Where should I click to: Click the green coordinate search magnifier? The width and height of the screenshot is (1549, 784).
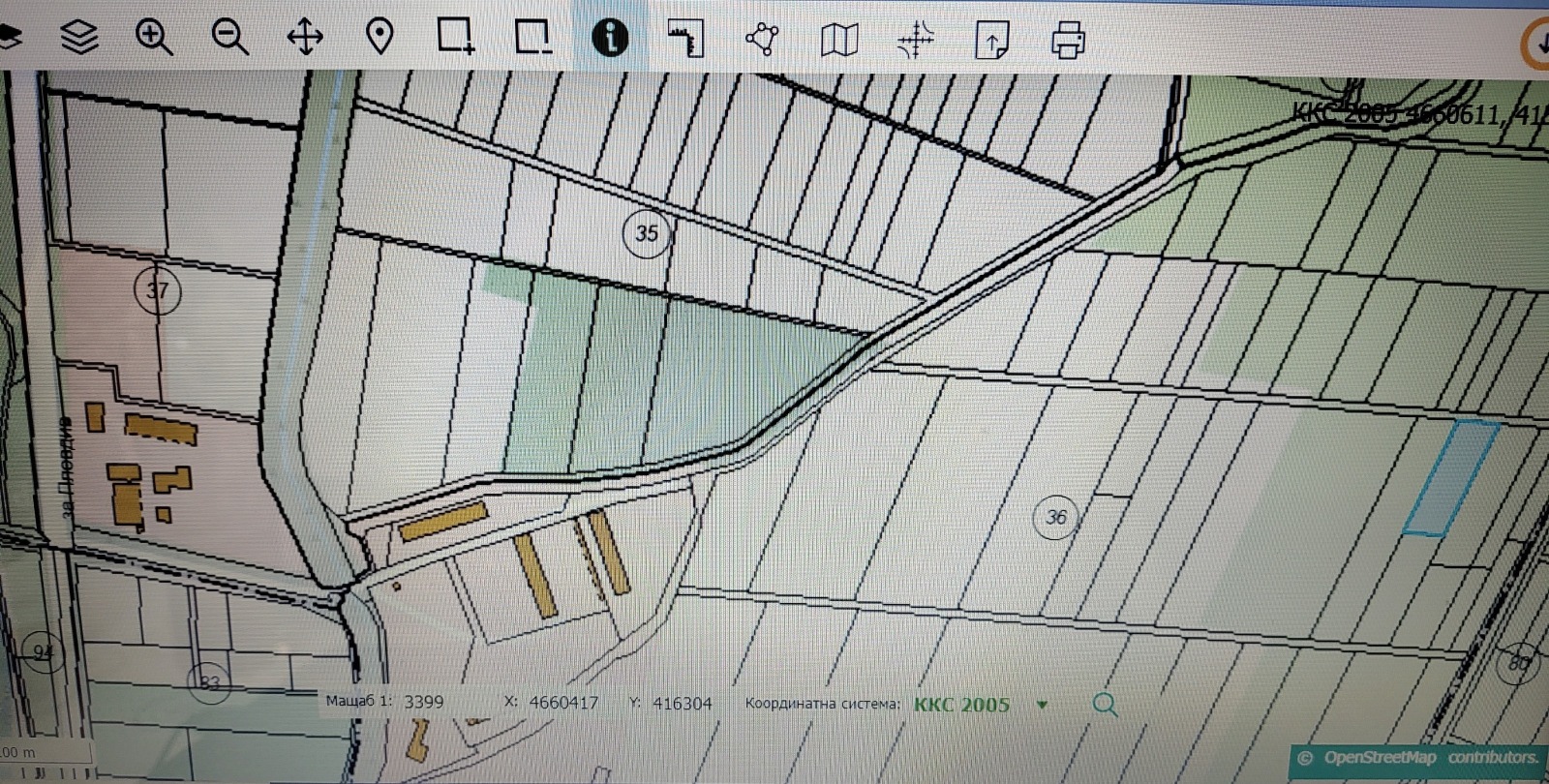pyautogui.click(x=1105, y=705)
